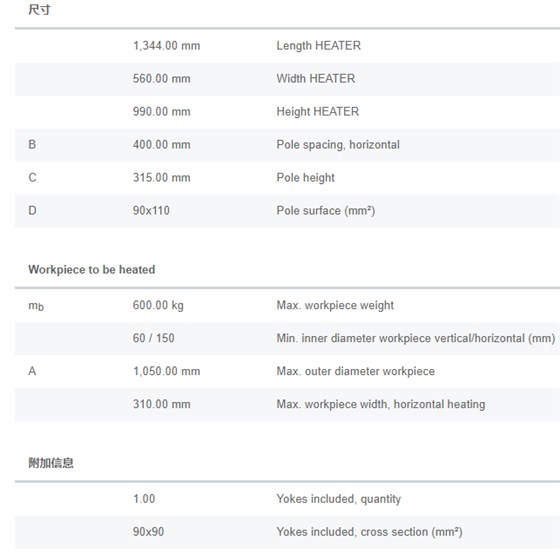
Task: Click the 90x110 pole surface value
Action: pyautogui.click(x=151, y=211)
